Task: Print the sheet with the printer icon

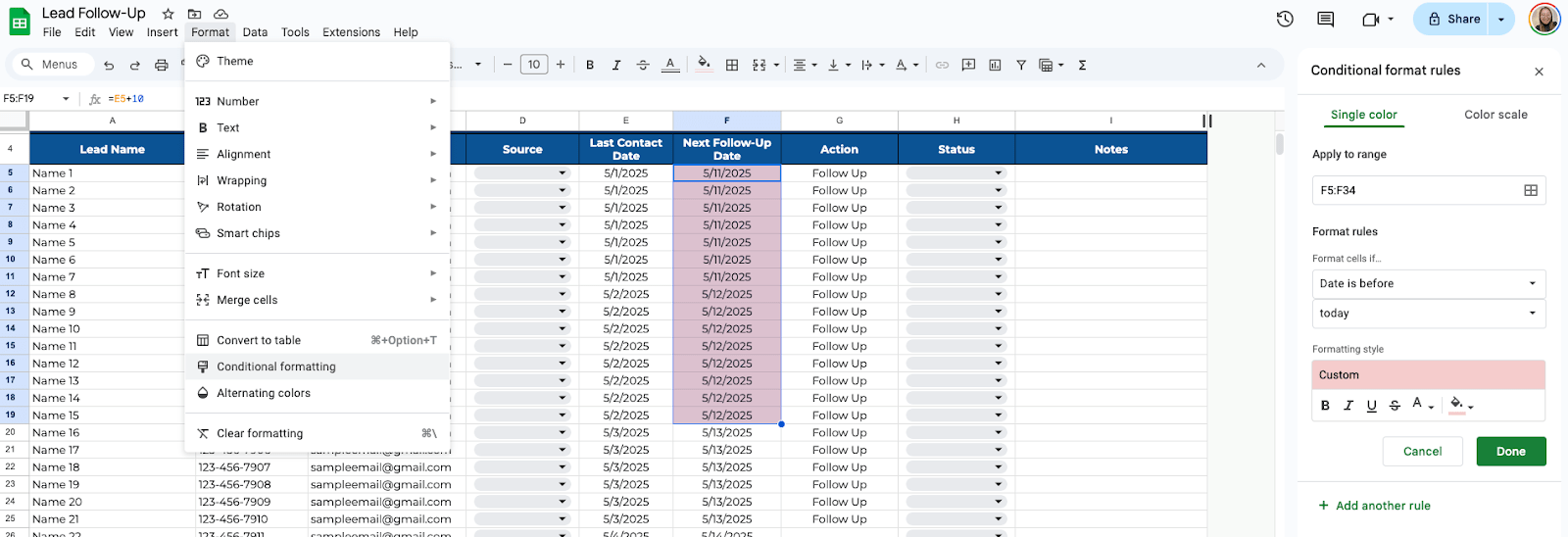Action: coord(162,65)
